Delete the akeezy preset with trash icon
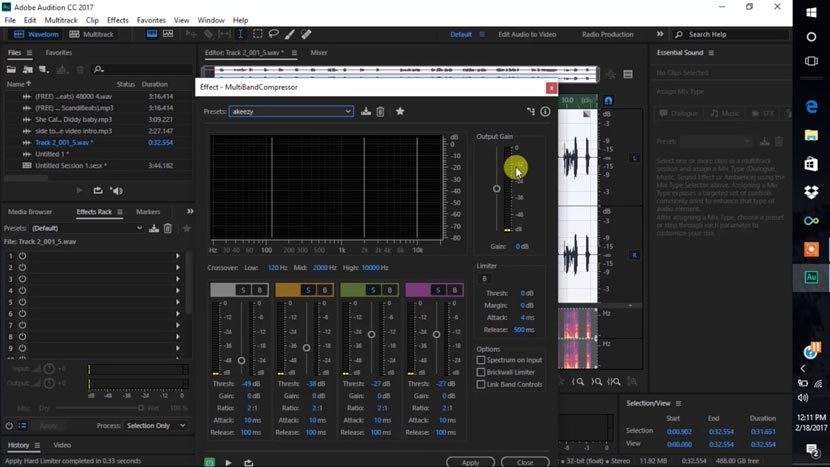 (x=380, y=111)
